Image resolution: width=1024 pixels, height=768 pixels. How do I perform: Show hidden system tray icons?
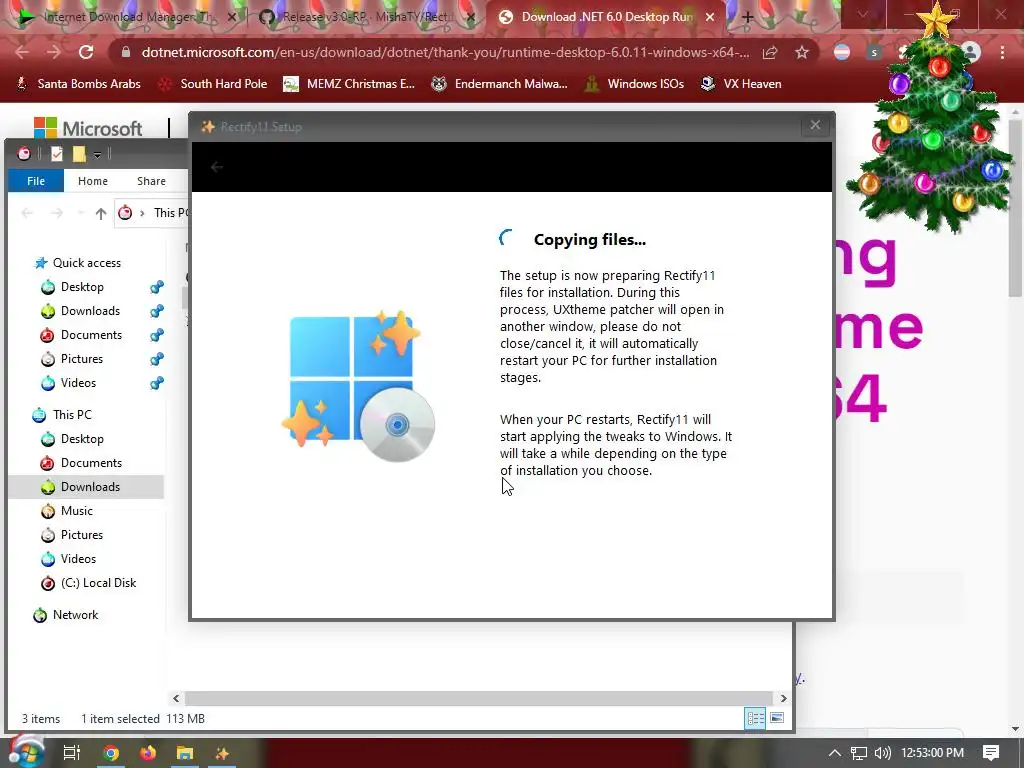(x=835, y=753)
